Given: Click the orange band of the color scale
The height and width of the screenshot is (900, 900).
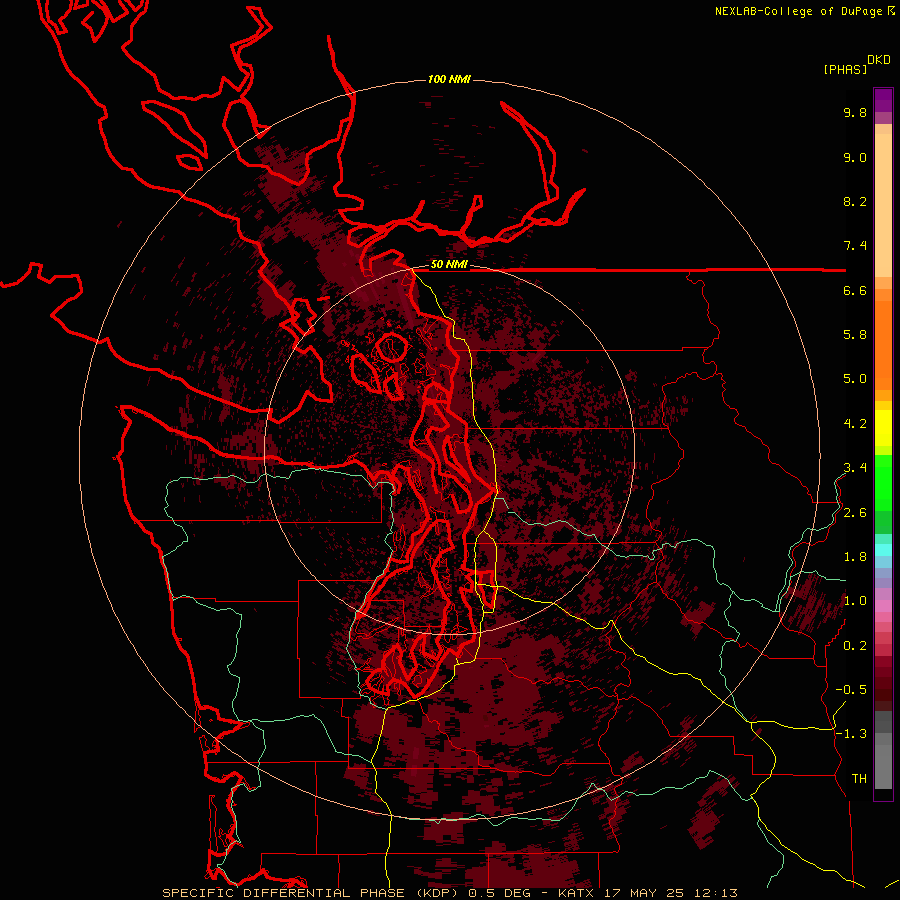Looking at the screenshot, I should click(x=883, y=345).
